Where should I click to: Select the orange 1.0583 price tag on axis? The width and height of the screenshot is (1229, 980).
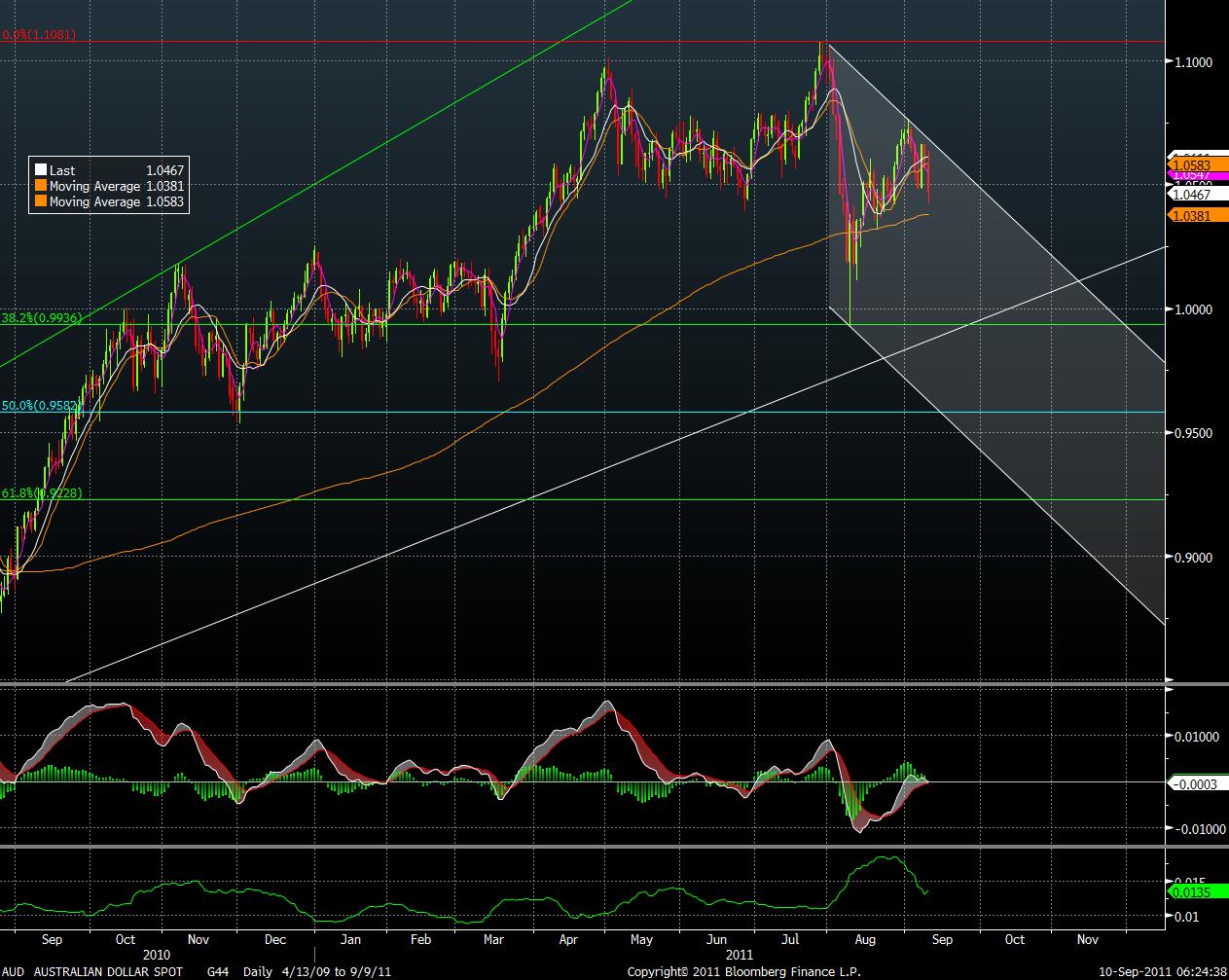click(x=1191, y=165)
